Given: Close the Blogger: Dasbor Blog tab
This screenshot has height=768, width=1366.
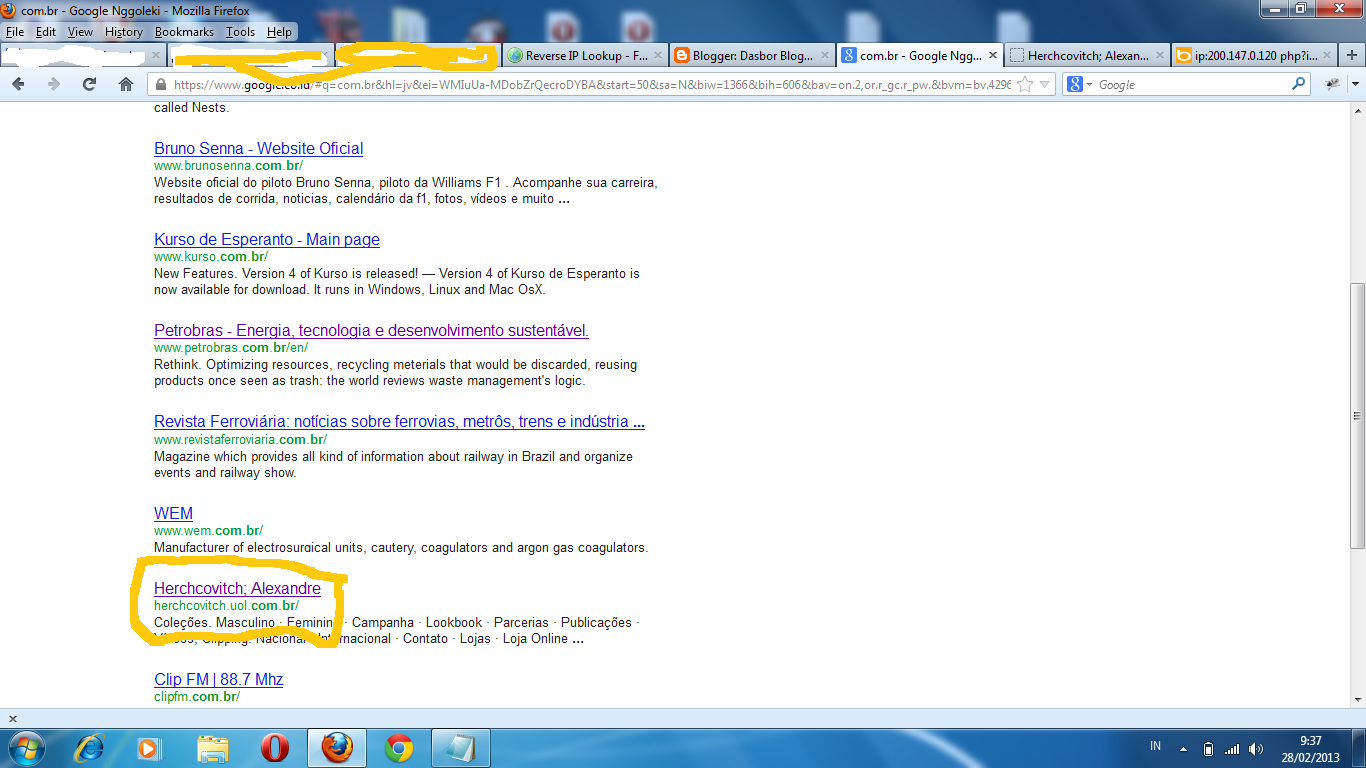Looking at the screenshot, I should (824, 56).
